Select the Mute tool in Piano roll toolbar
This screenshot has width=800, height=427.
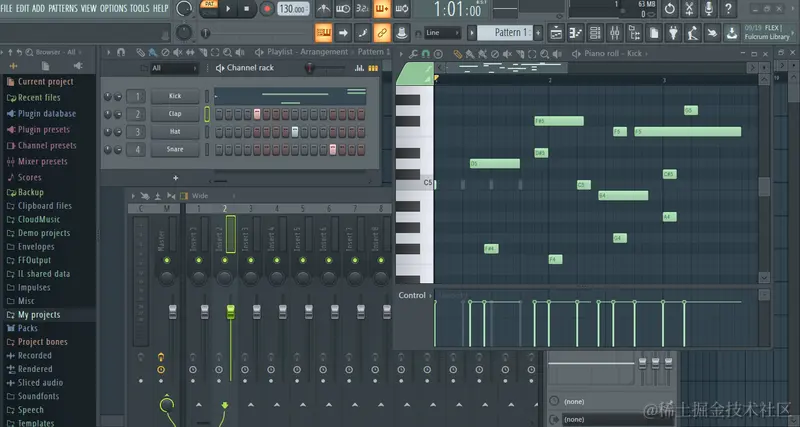click(x=507, y=54)
